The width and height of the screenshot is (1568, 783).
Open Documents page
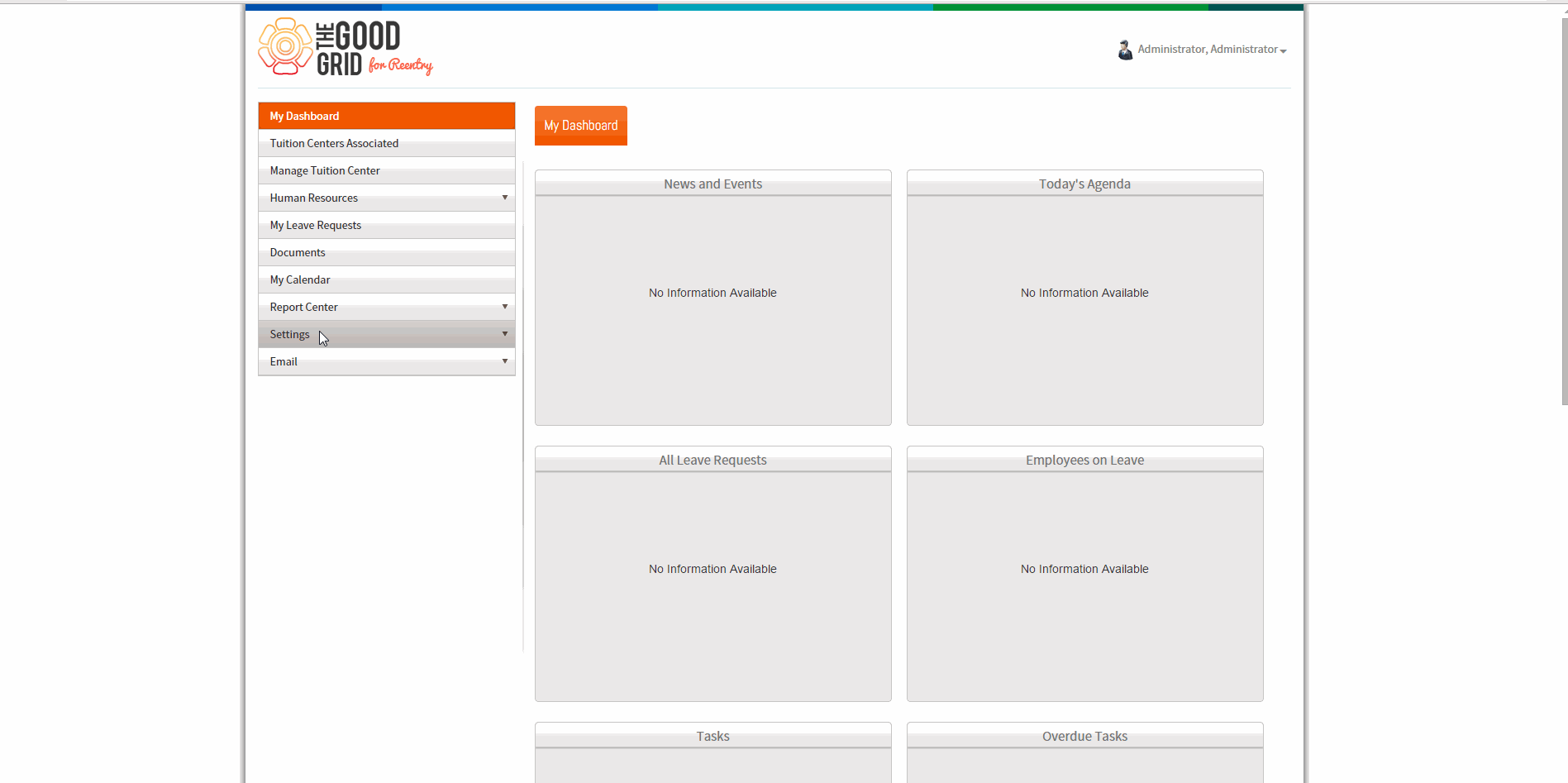387,252
